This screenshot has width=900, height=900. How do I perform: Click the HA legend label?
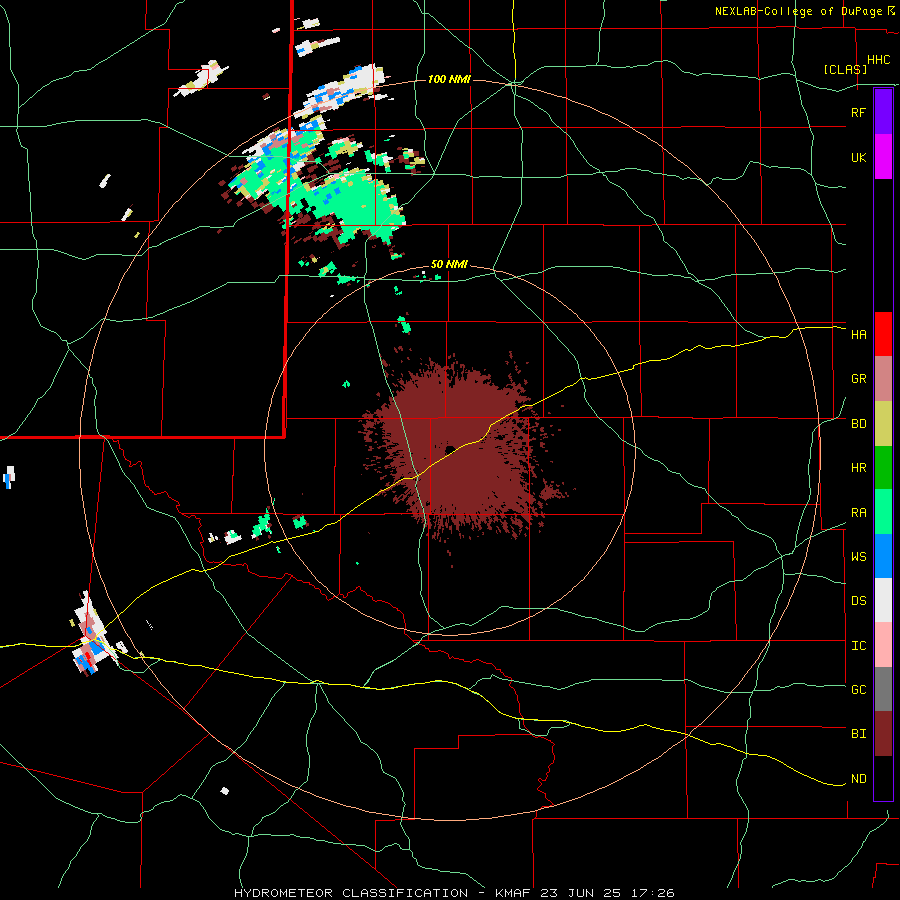click(858, 334)
